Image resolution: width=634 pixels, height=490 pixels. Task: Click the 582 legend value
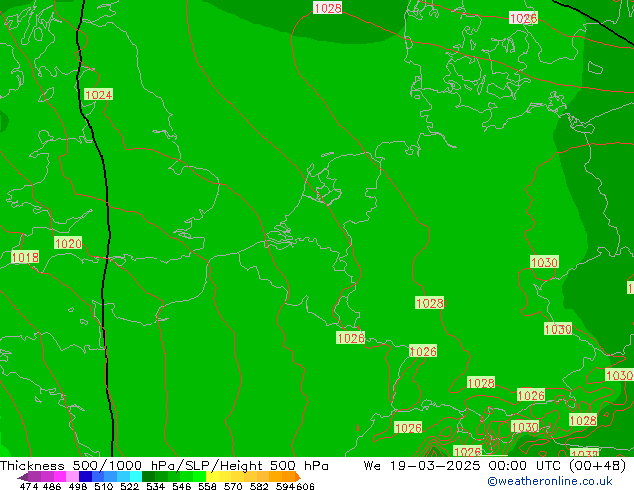coord(259,486)
